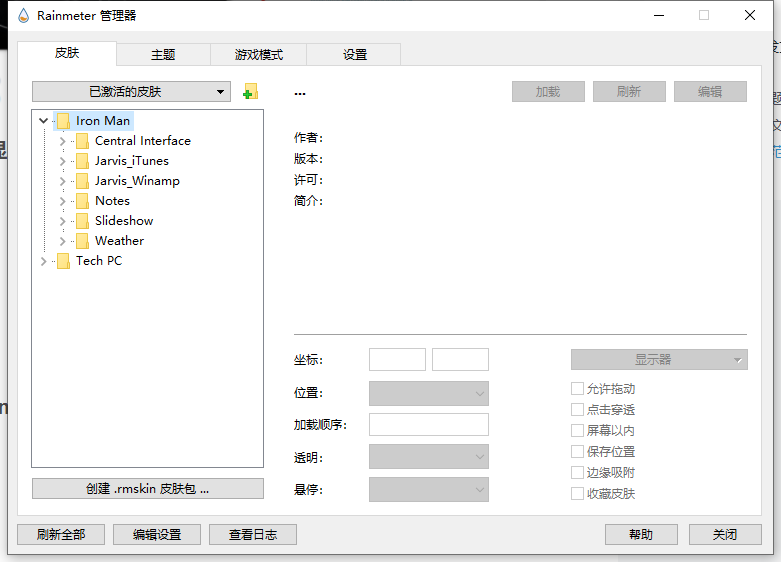Switch to the 皮肤 tab
The height and width of the screenshot is (562, 781).
pyautogui.click(x=67, y=53)
